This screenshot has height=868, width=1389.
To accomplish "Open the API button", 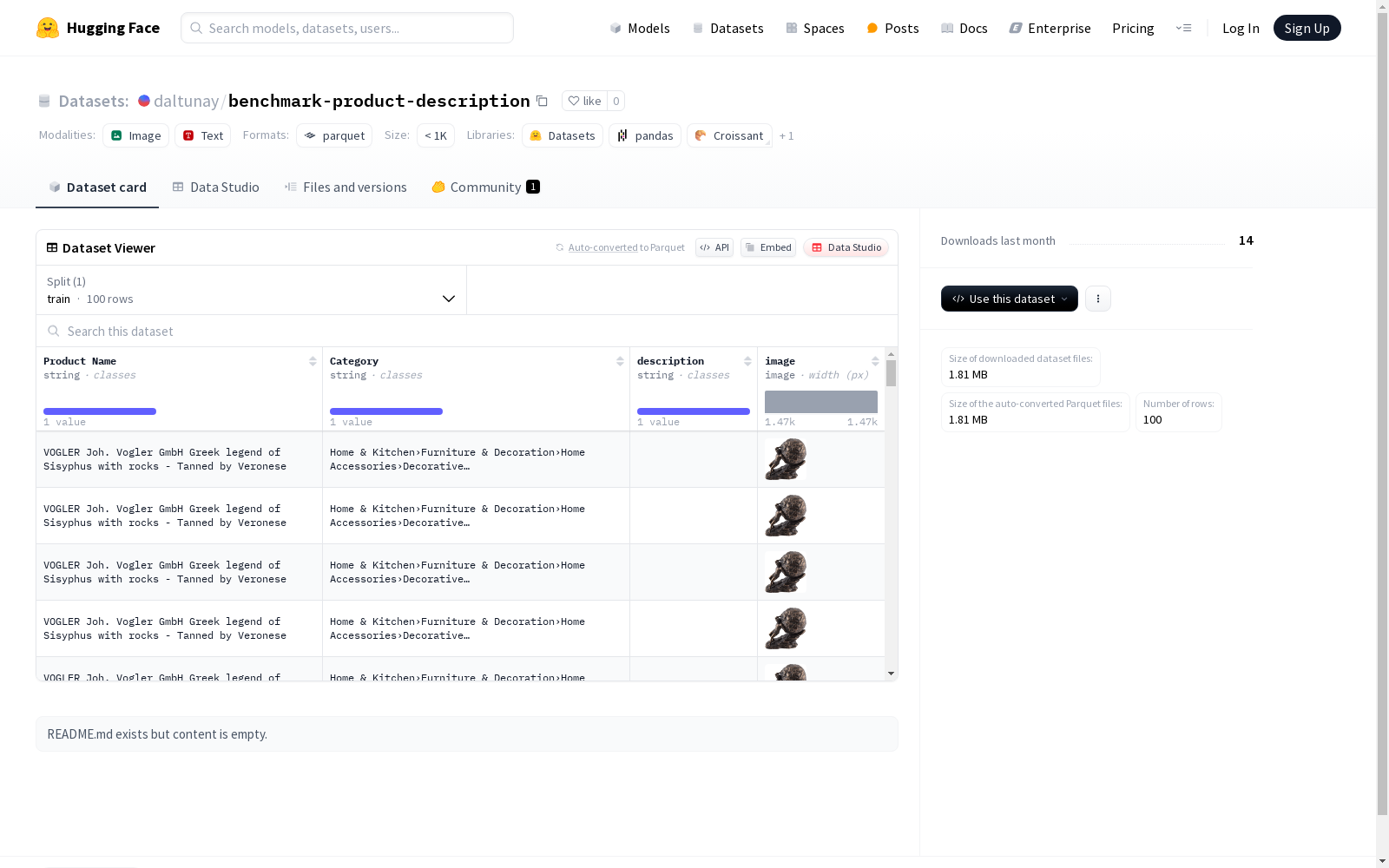I will (x=714, y=247).
